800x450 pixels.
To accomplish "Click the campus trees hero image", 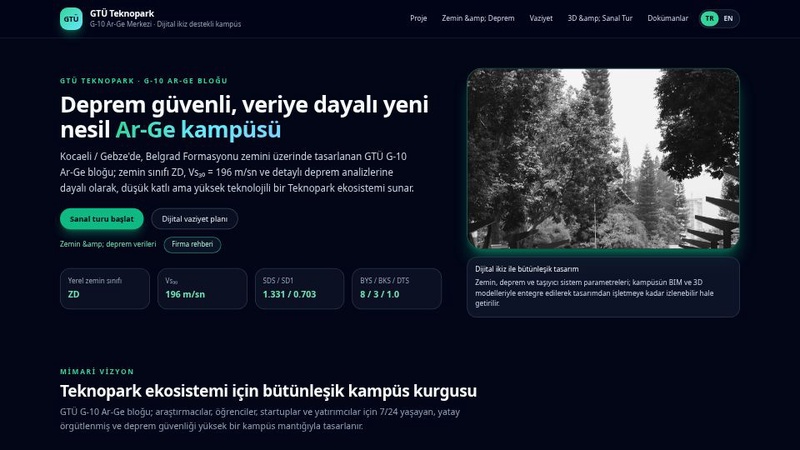I will coord(603,159).
